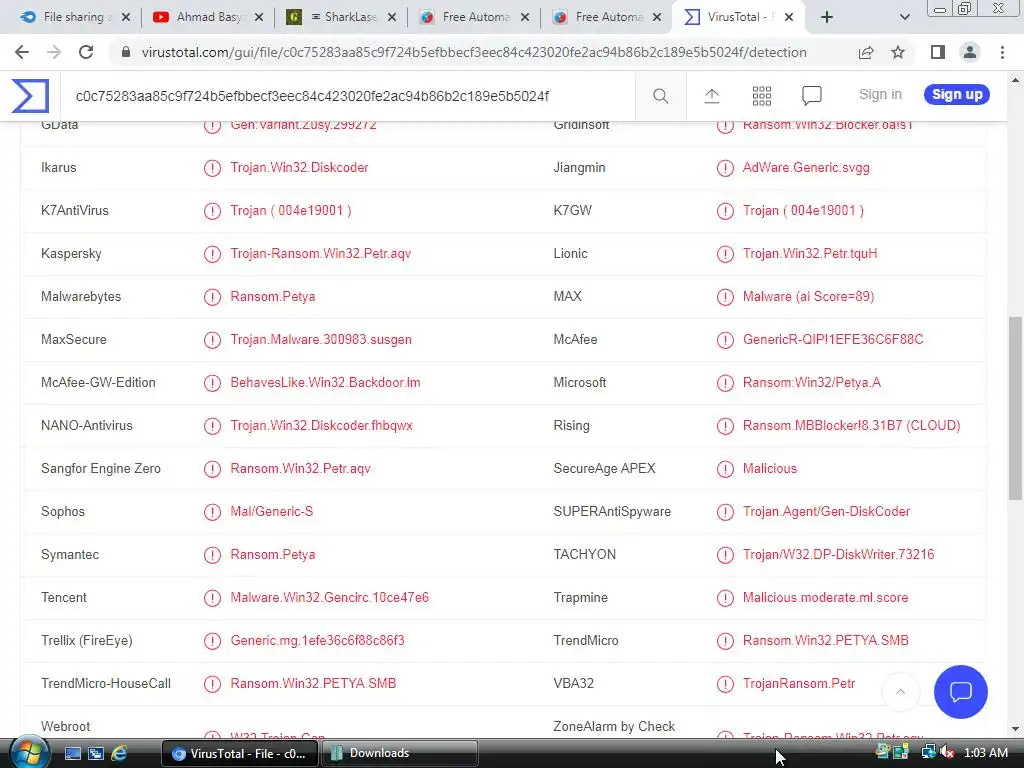Click the volume muted tray icon
The image size is (1024, 768).
click(x=947, y=752)
